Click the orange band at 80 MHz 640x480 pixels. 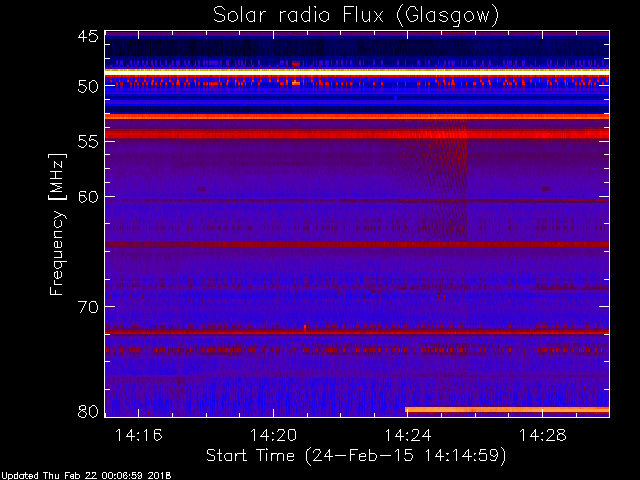(x=507, y=410)
